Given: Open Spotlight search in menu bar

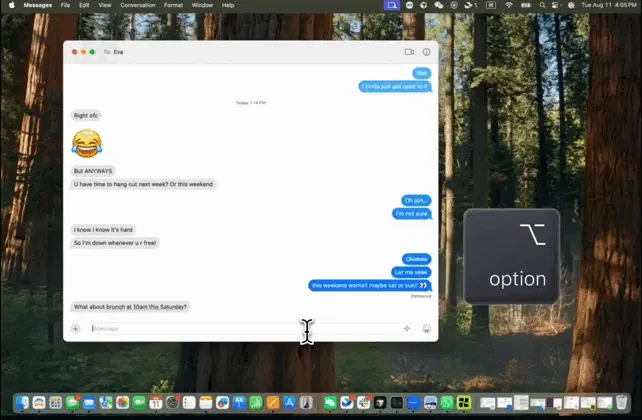Looking at the screenshot, I should [542, 5].
